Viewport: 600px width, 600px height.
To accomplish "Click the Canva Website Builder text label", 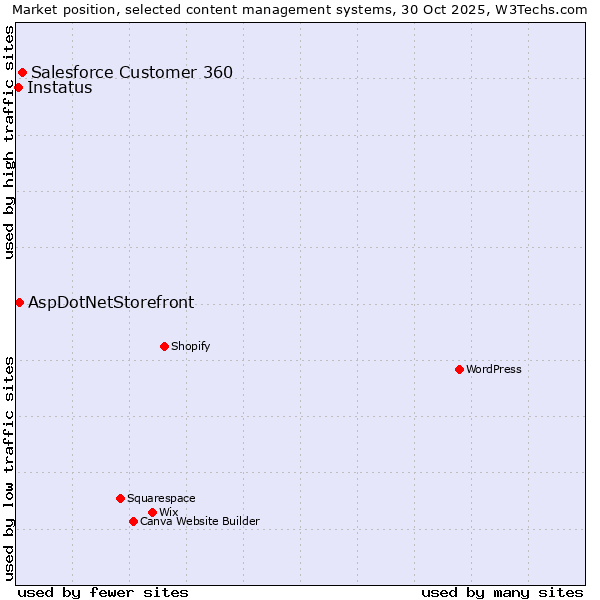I will pyautogui.click(x=200, y=522).
